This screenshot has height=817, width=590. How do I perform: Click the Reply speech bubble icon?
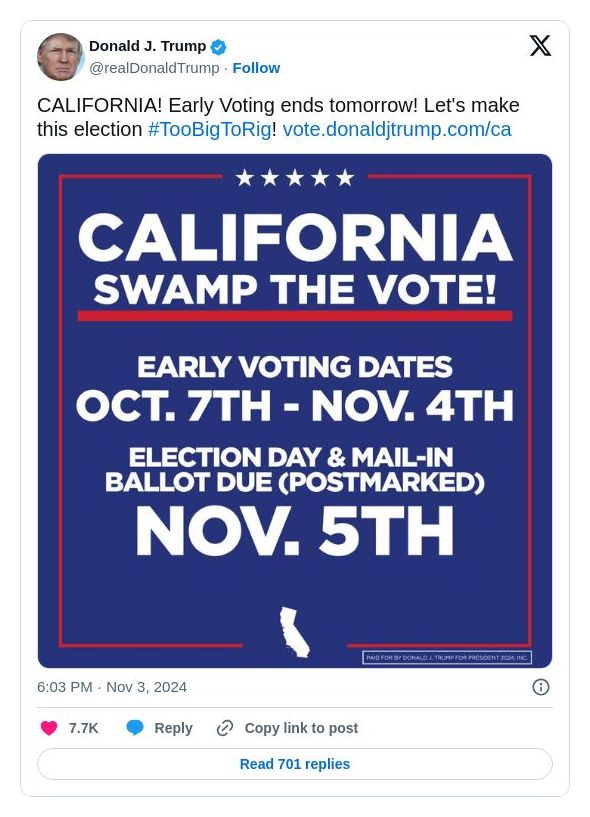(134, 728)
